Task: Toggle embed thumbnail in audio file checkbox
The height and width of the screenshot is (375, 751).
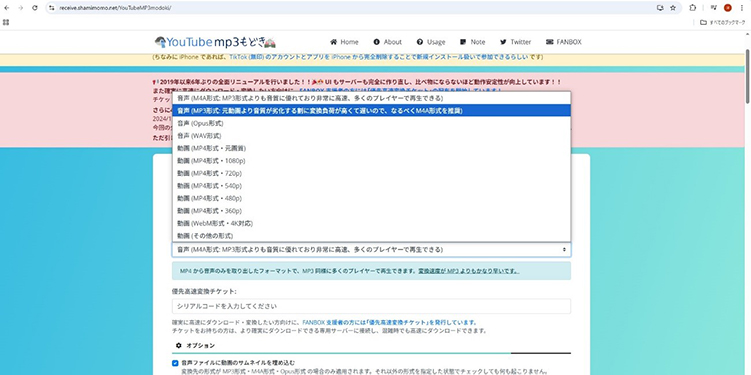Action: point(175,363)
